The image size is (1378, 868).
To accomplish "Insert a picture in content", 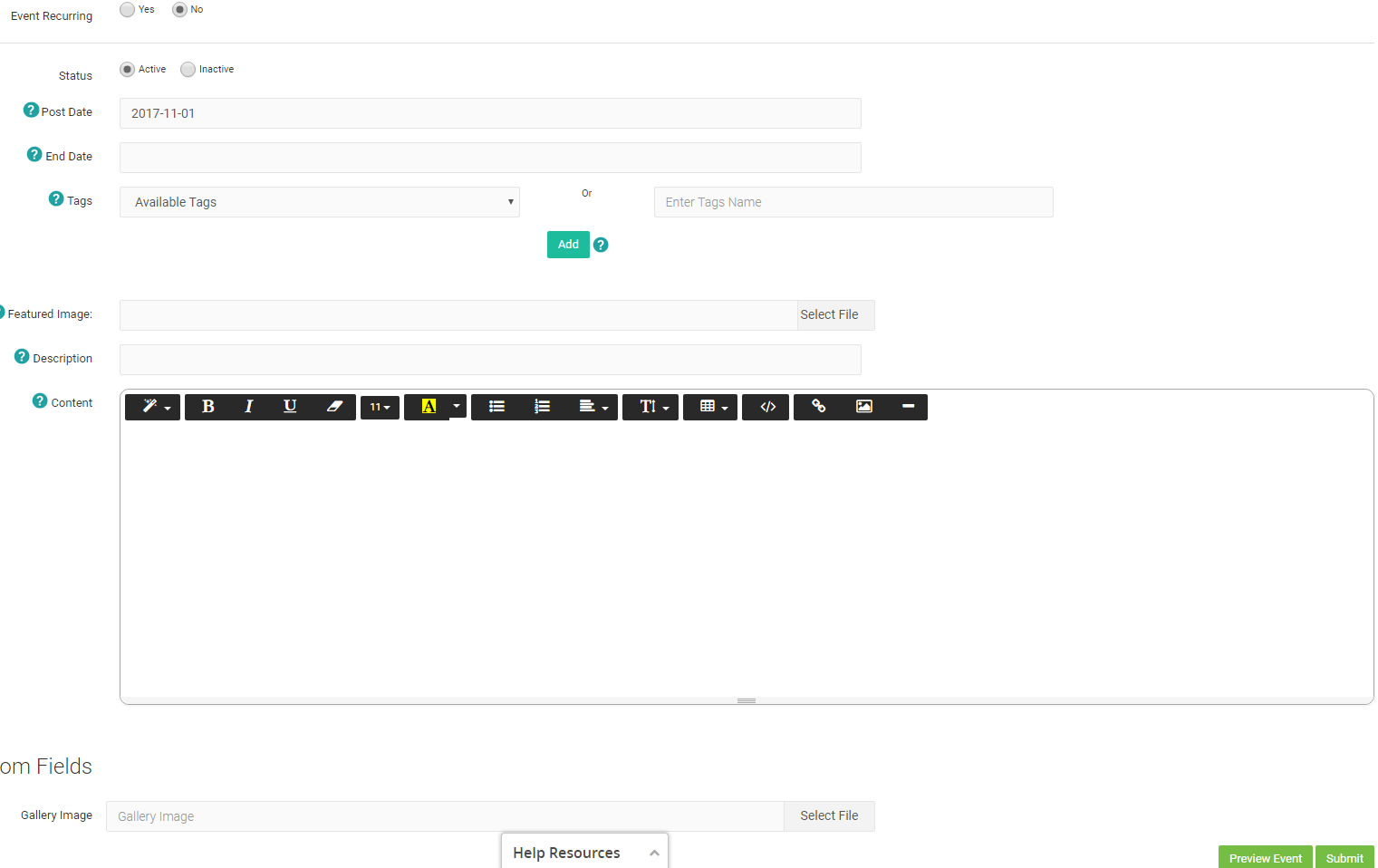I will click(x=864, y=407).
